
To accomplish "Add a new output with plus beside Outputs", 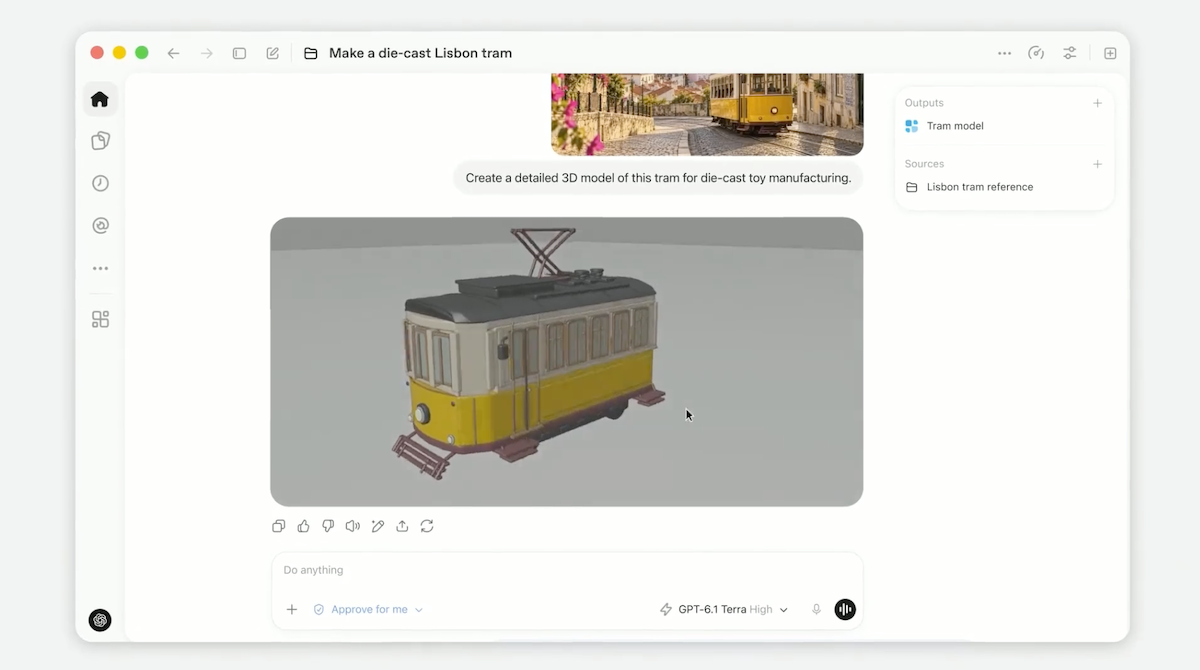I will [x=1097, y=103].
